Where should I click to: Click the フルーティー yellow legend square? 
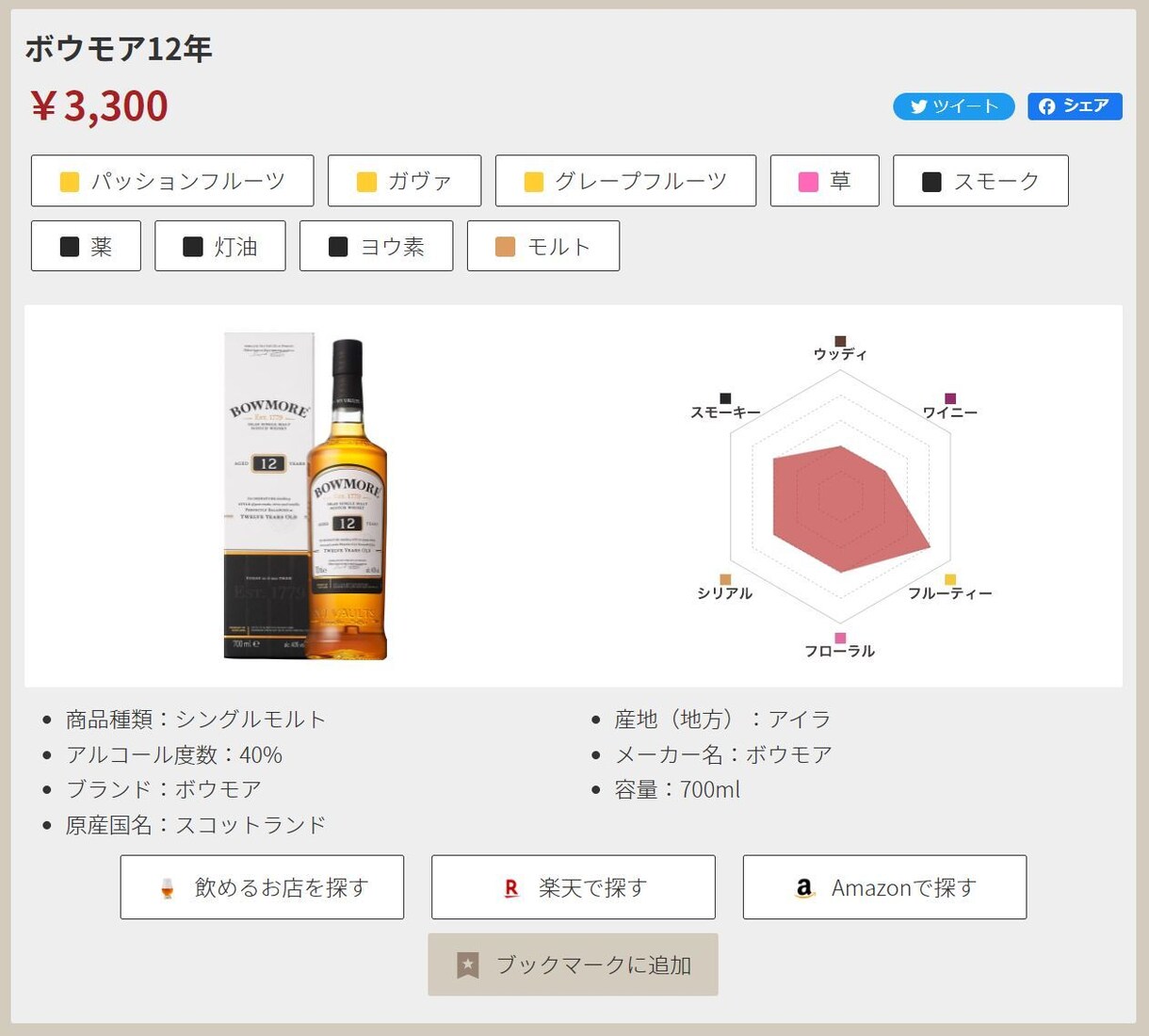point(950,579)
